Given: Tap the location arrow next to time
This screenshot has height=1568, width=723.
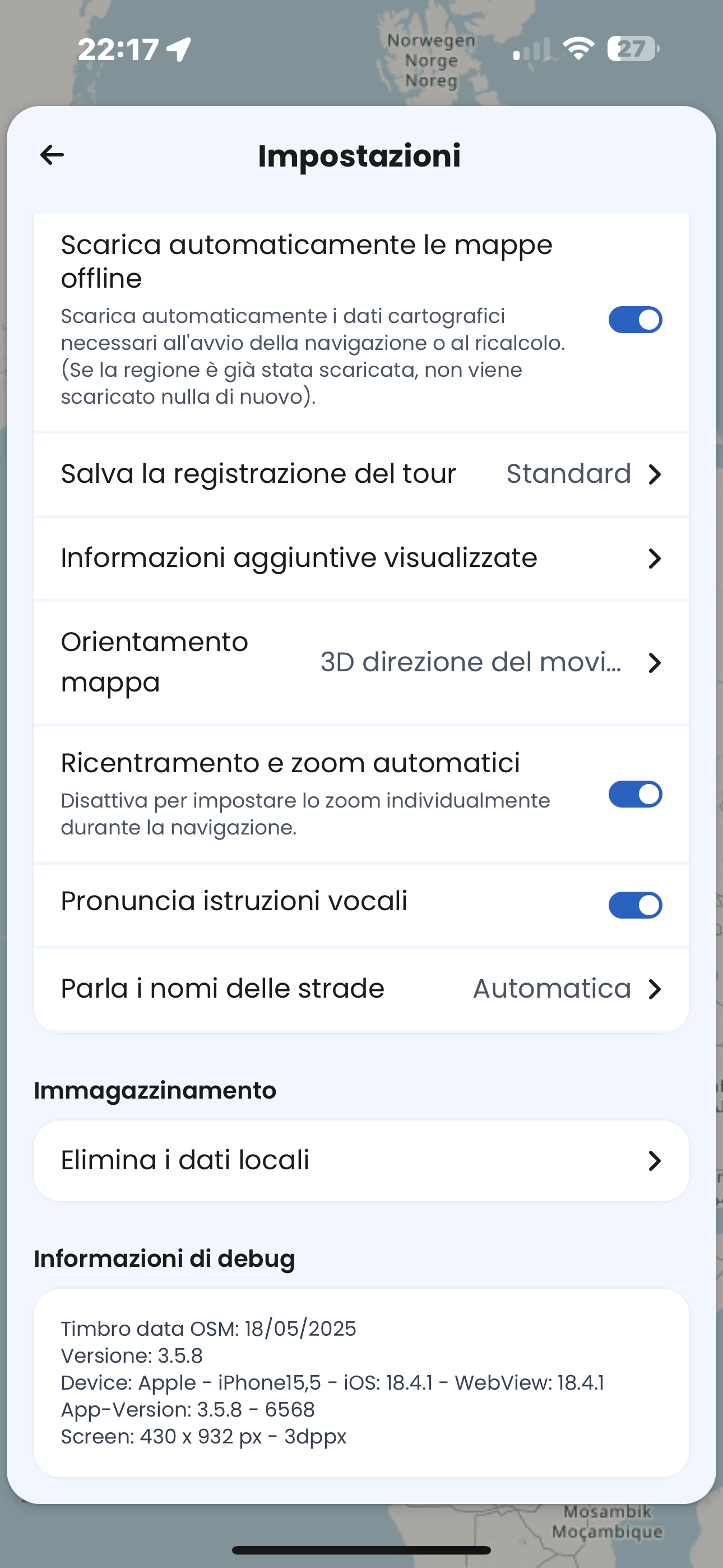Looking at the screenshot, I should coord(179,49).
